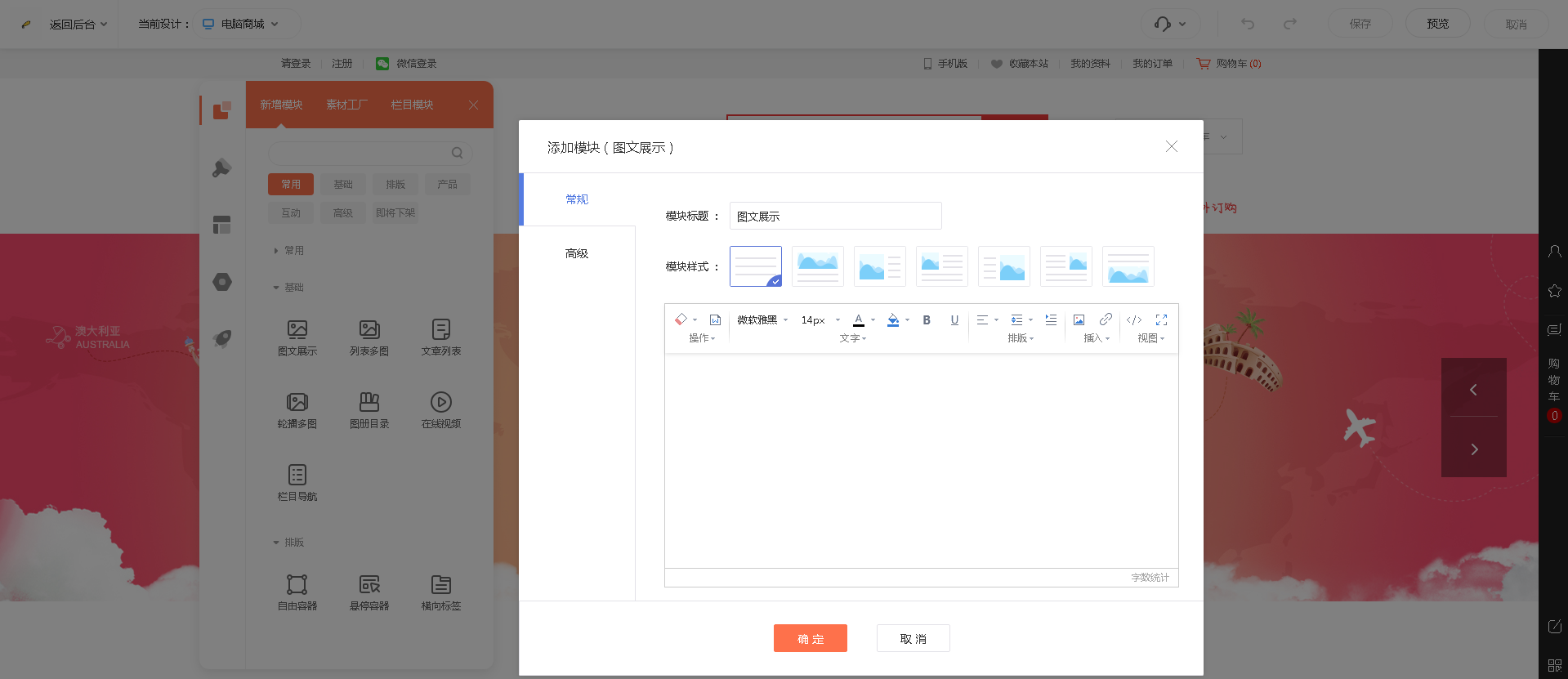Click the 确定 button
This screenshot has width=1568, height=679.
pos(811,638)
